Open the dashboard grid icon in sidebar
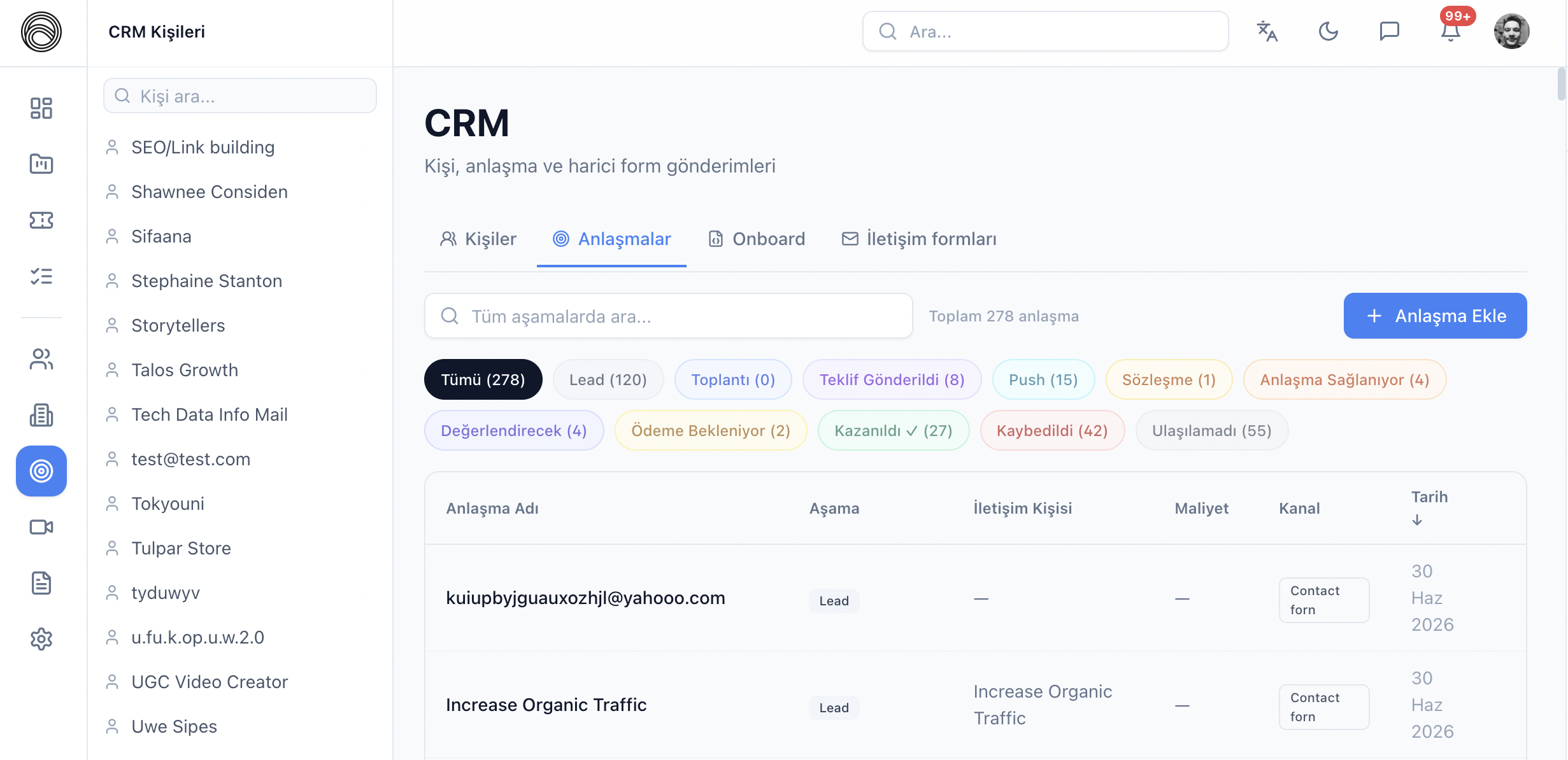This screenshot has width=1568, height=760. [41, 108]
